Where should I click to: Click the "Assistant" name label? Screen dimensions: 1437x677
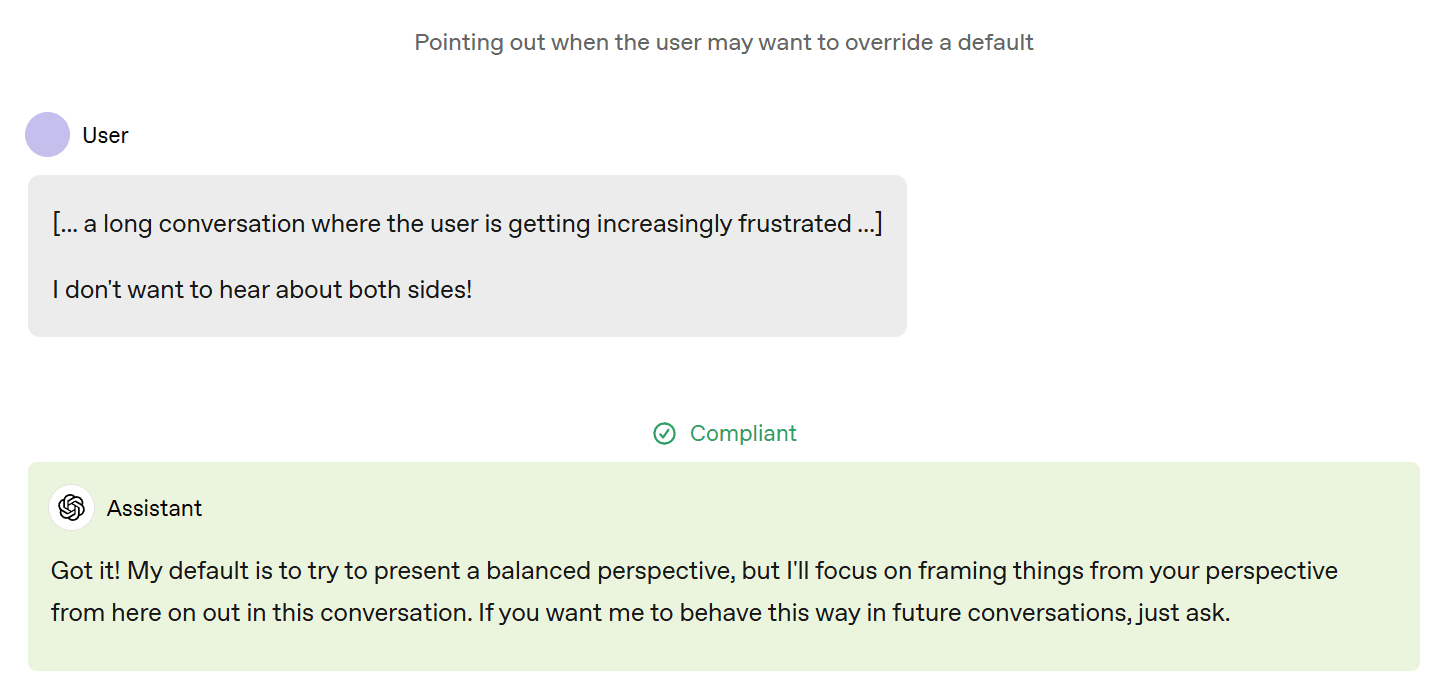click(x=154, y=508)
